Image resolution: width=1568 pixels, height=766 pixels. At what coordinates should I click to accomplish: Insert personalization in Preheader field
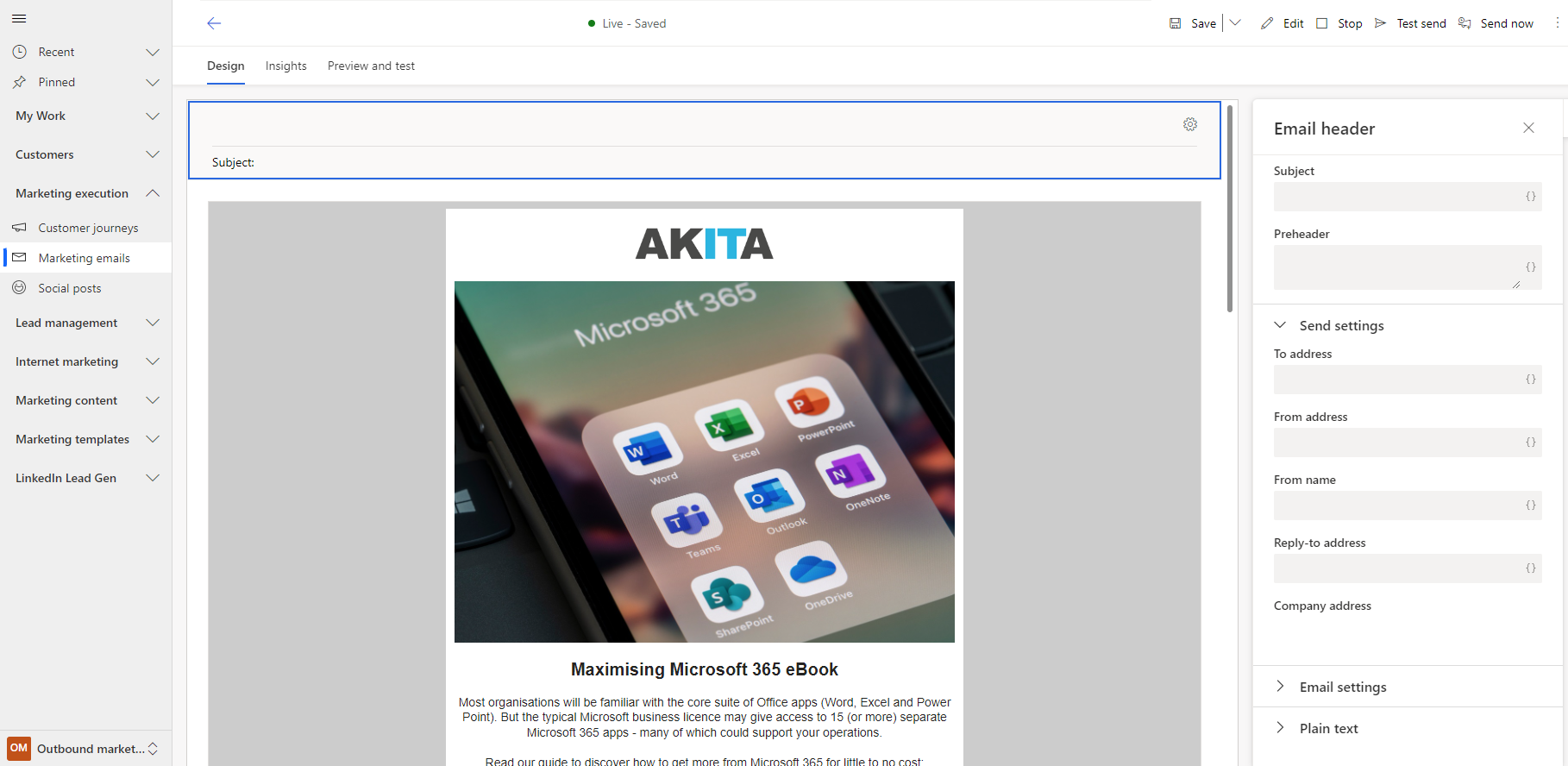(1531, 267)
